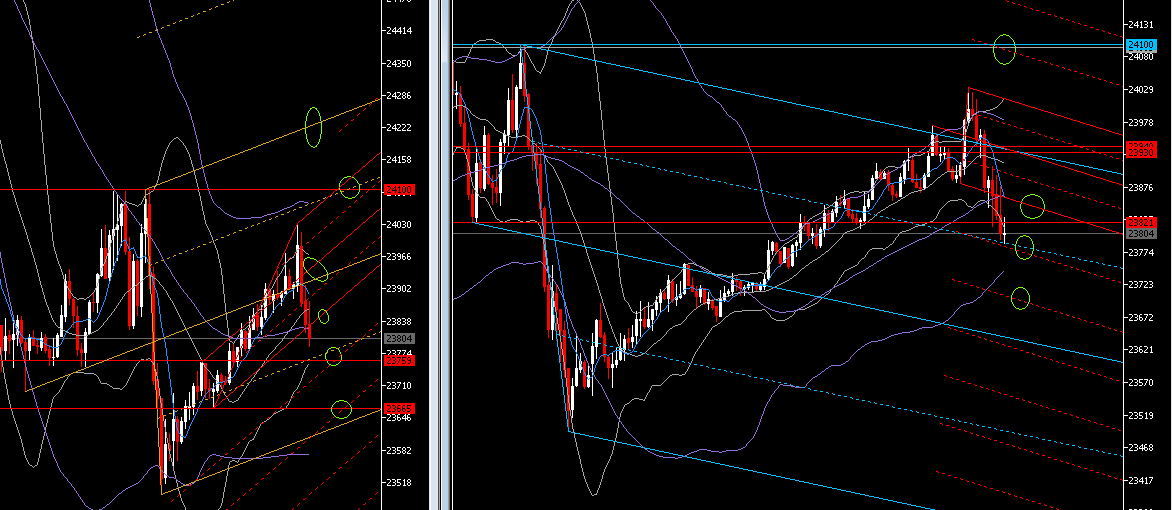Select the blue 24100 price tag, right chart

pos(1142,46)
